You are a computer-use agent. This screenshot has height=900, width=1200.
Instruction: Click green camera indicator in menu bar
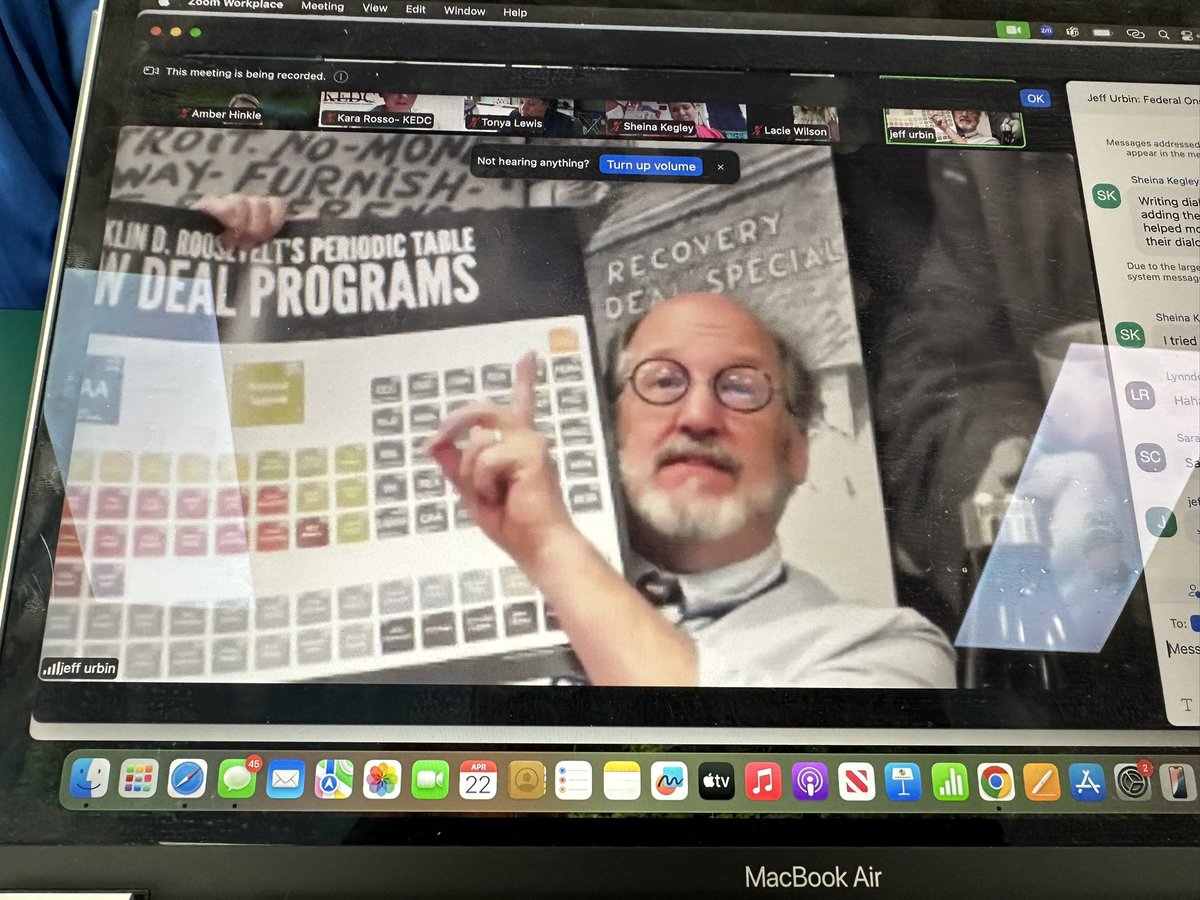click(1012, 30)
